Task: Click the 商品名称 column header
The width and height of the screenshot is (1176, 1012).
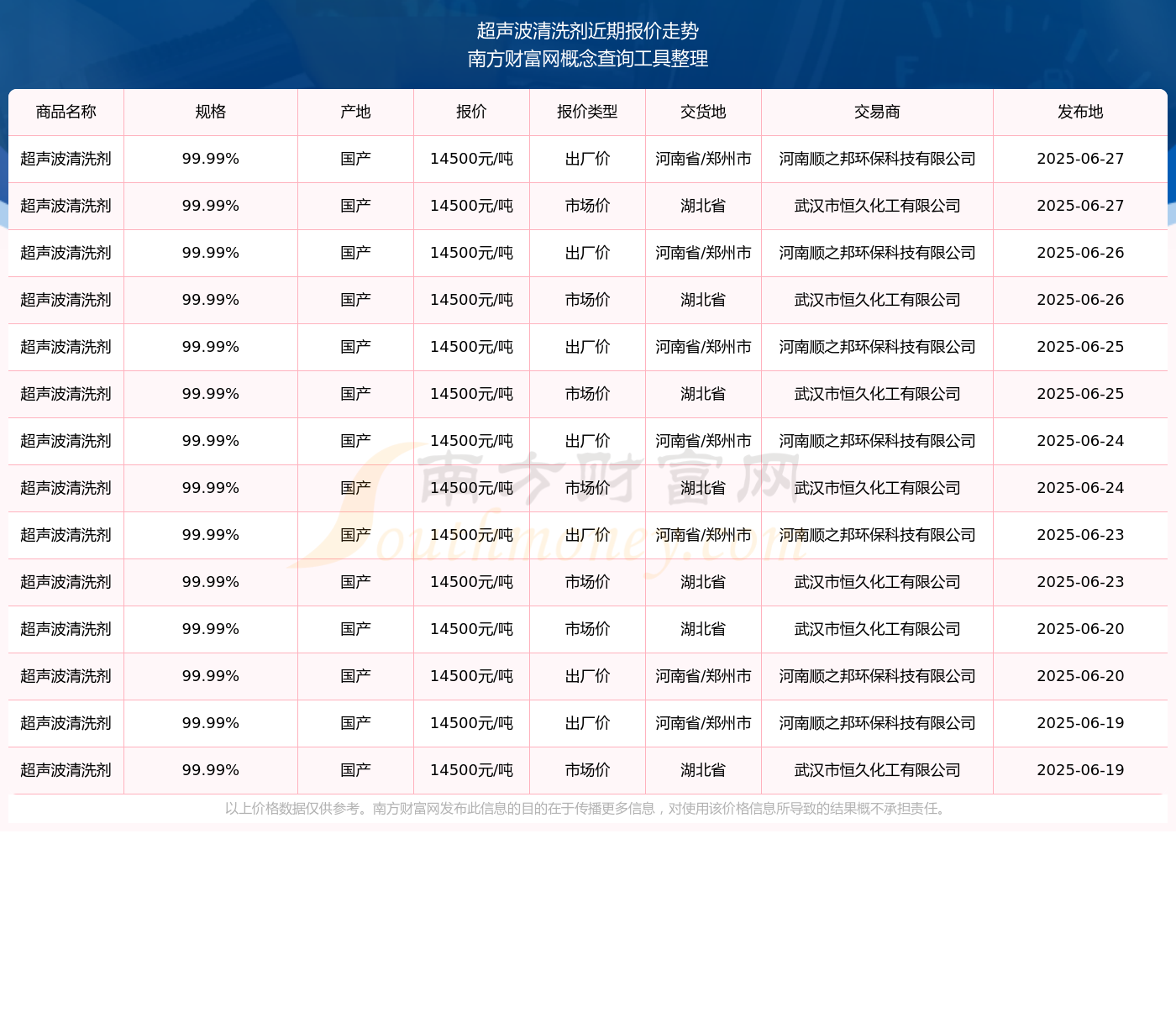Action: tap(66, 112)
